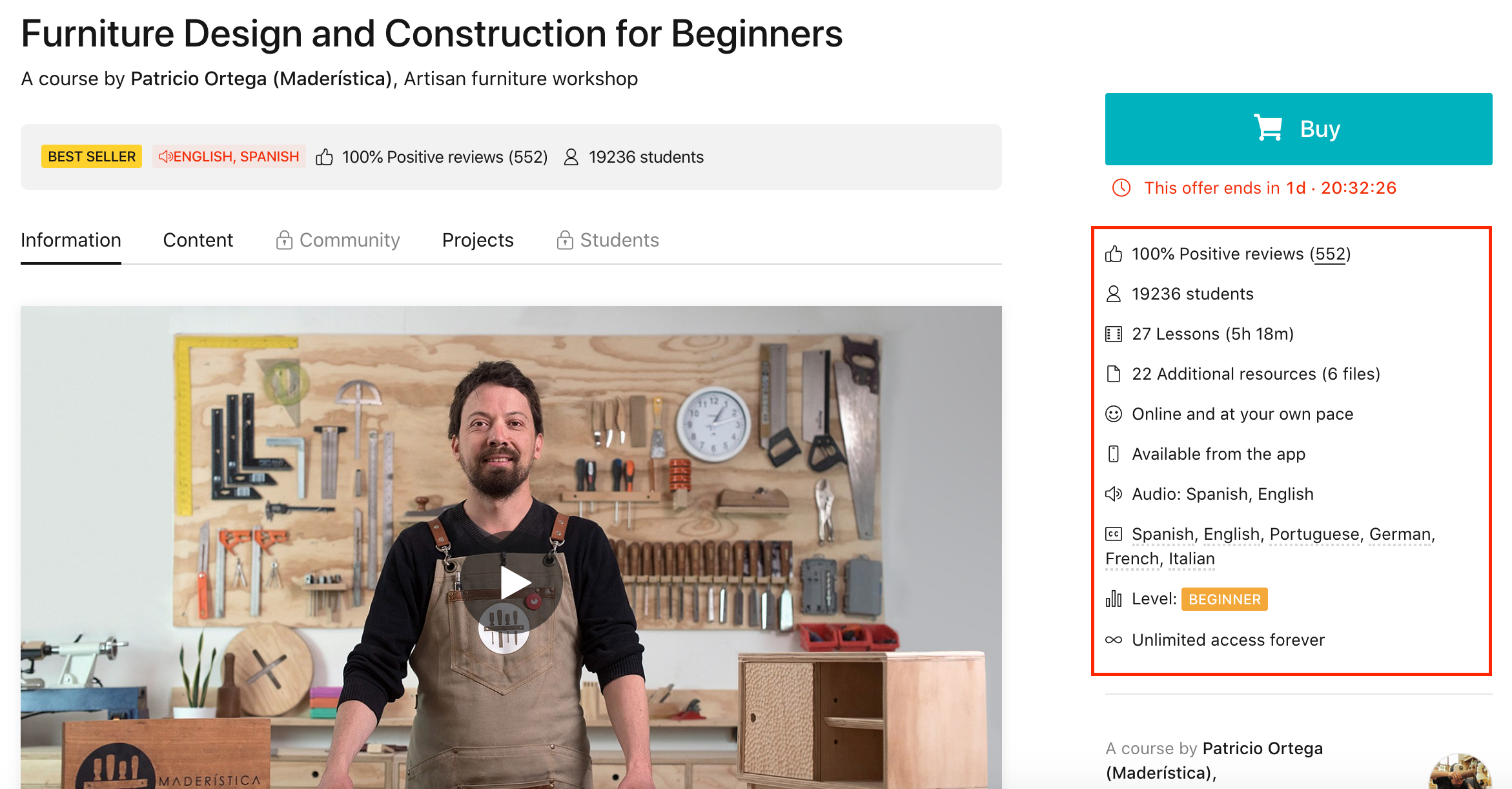Click the phone app availability icon

point(1114,454)
